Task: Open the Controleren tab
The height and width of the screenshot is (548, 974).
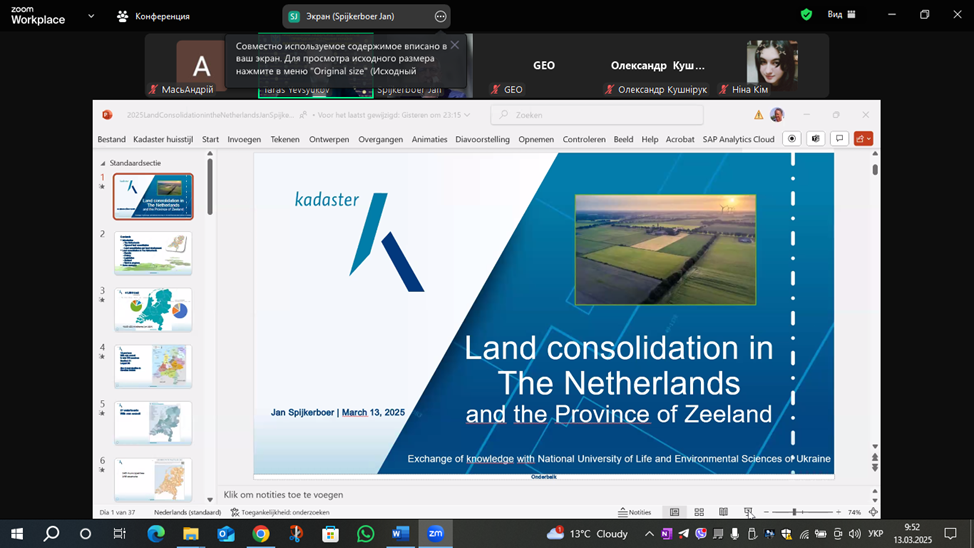Action: (584, 139)
